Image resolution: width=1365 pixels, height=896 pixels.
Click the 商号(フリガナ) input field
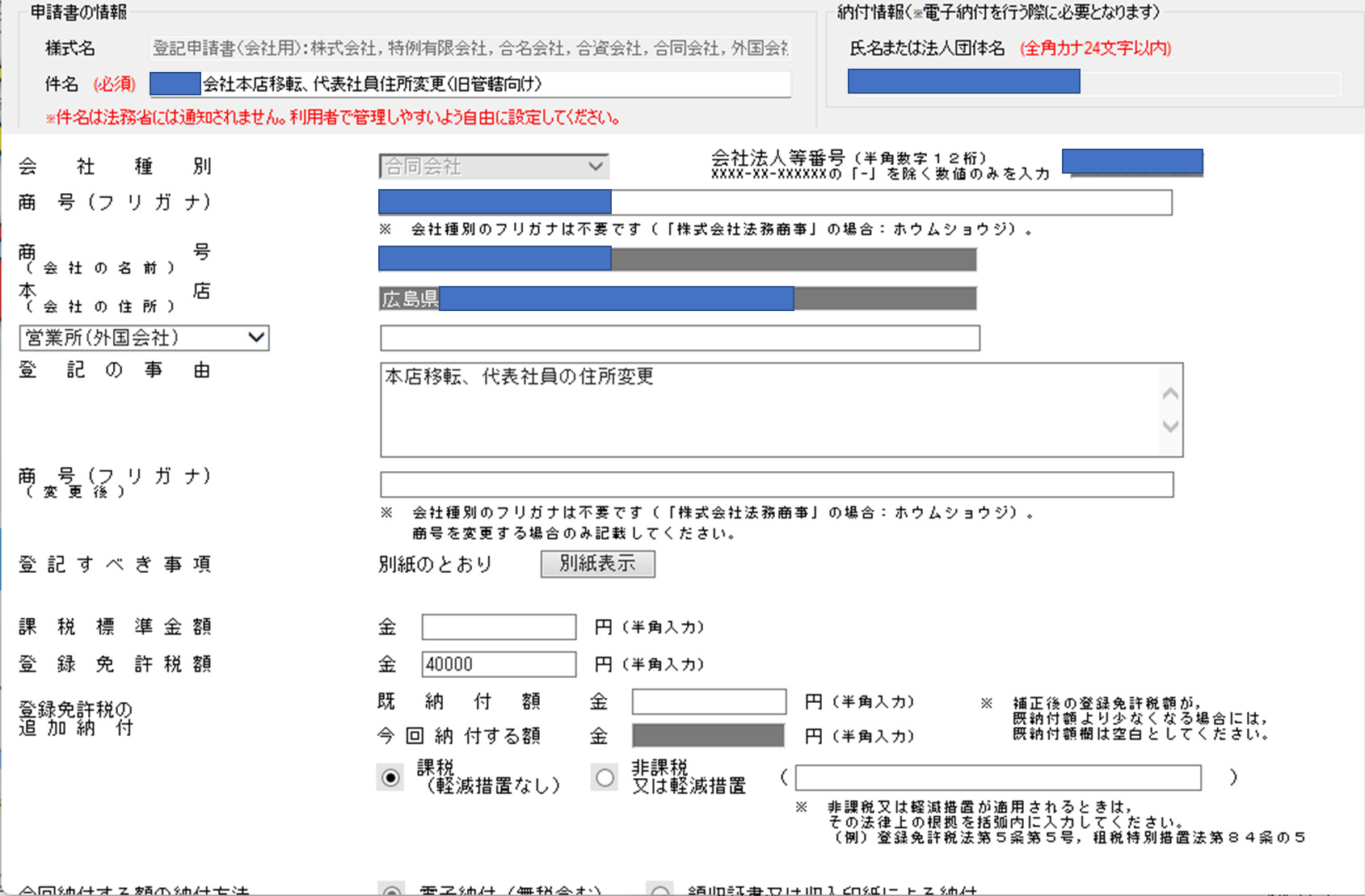tap(889, 202)
